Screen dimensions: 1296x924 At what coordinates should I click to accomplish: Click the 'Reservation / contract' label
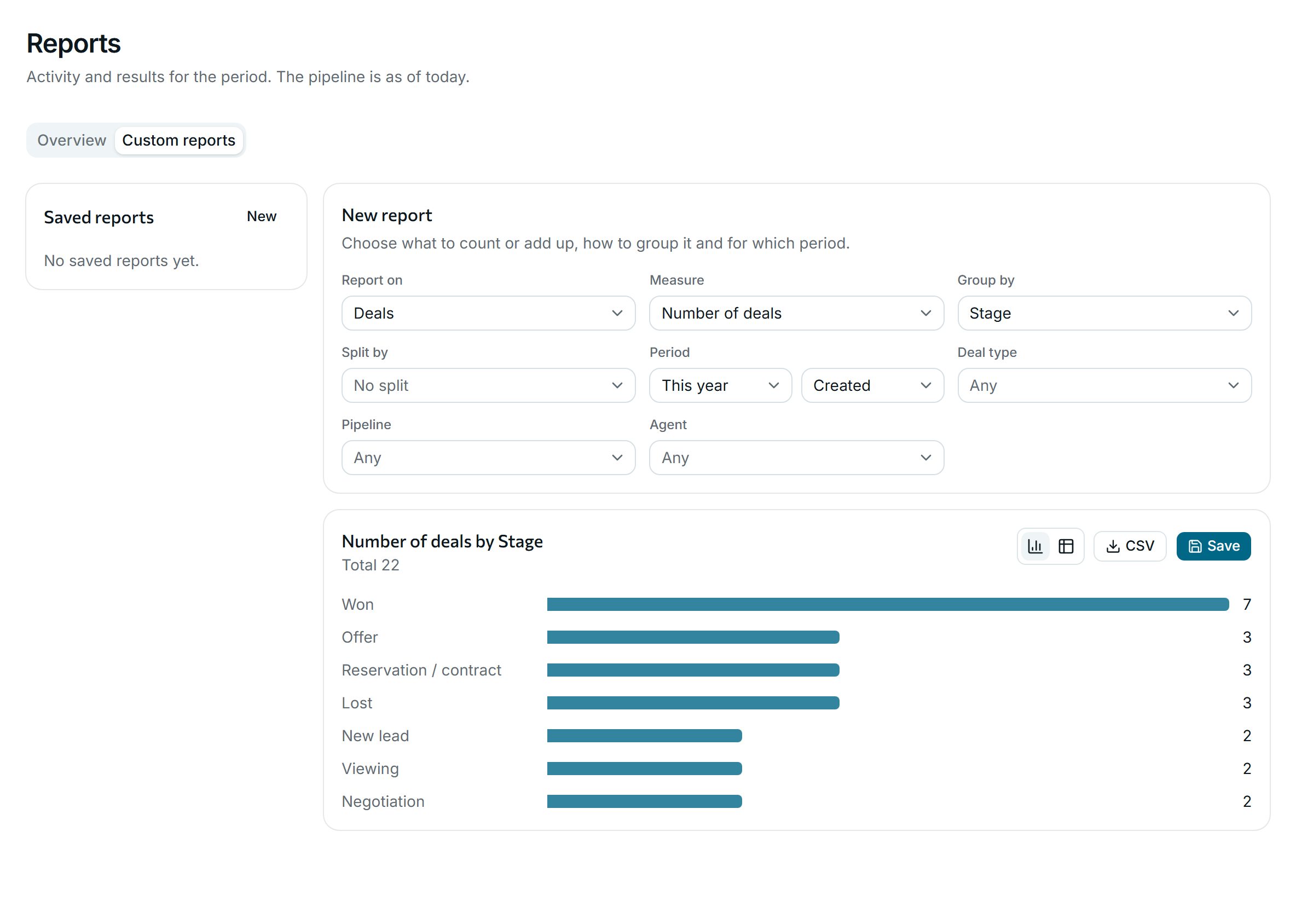click(x=421, y=670)
